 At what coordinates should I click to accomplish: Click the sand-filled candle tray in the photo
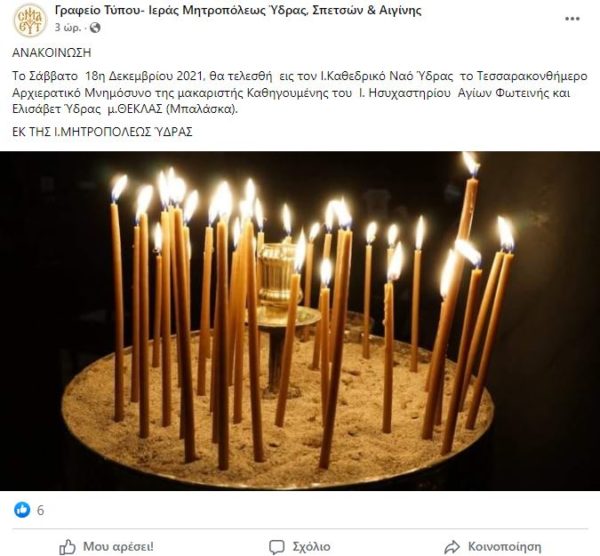277,411
